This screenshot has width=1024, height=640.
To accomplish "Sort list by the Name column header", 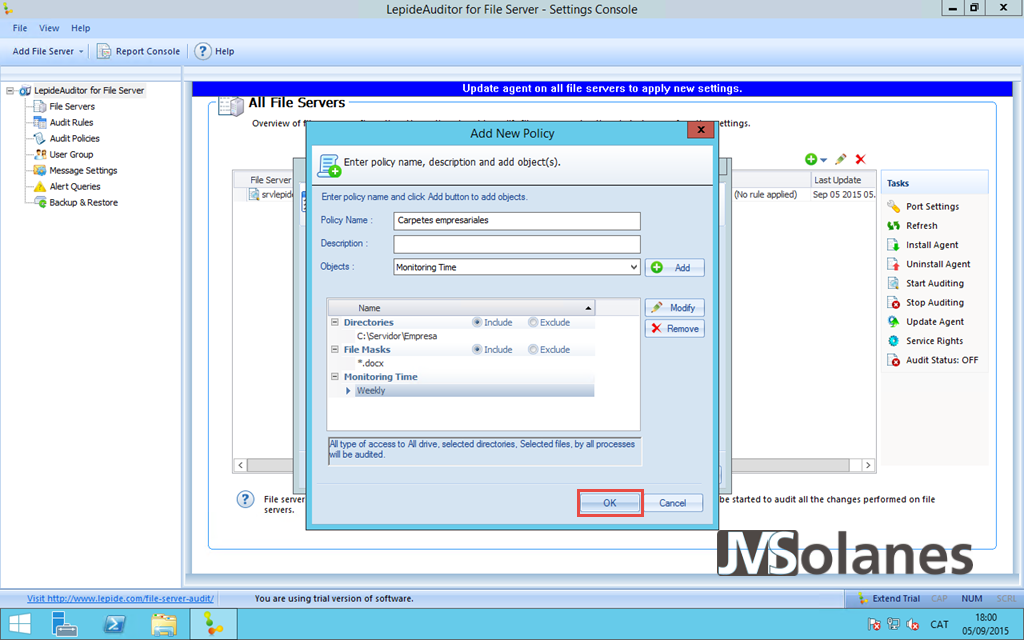I will click(461, 308).
